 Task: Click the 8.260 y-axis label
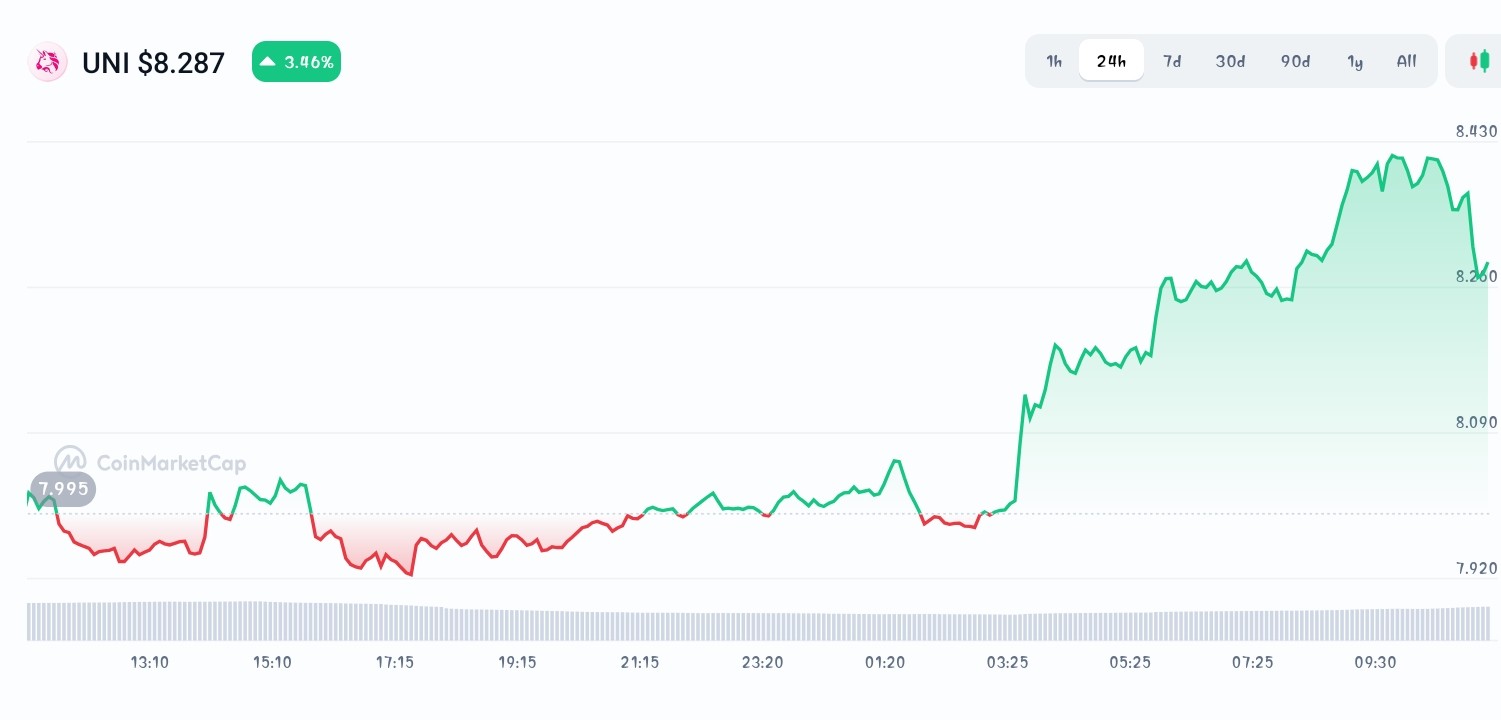coord(1476,277)
